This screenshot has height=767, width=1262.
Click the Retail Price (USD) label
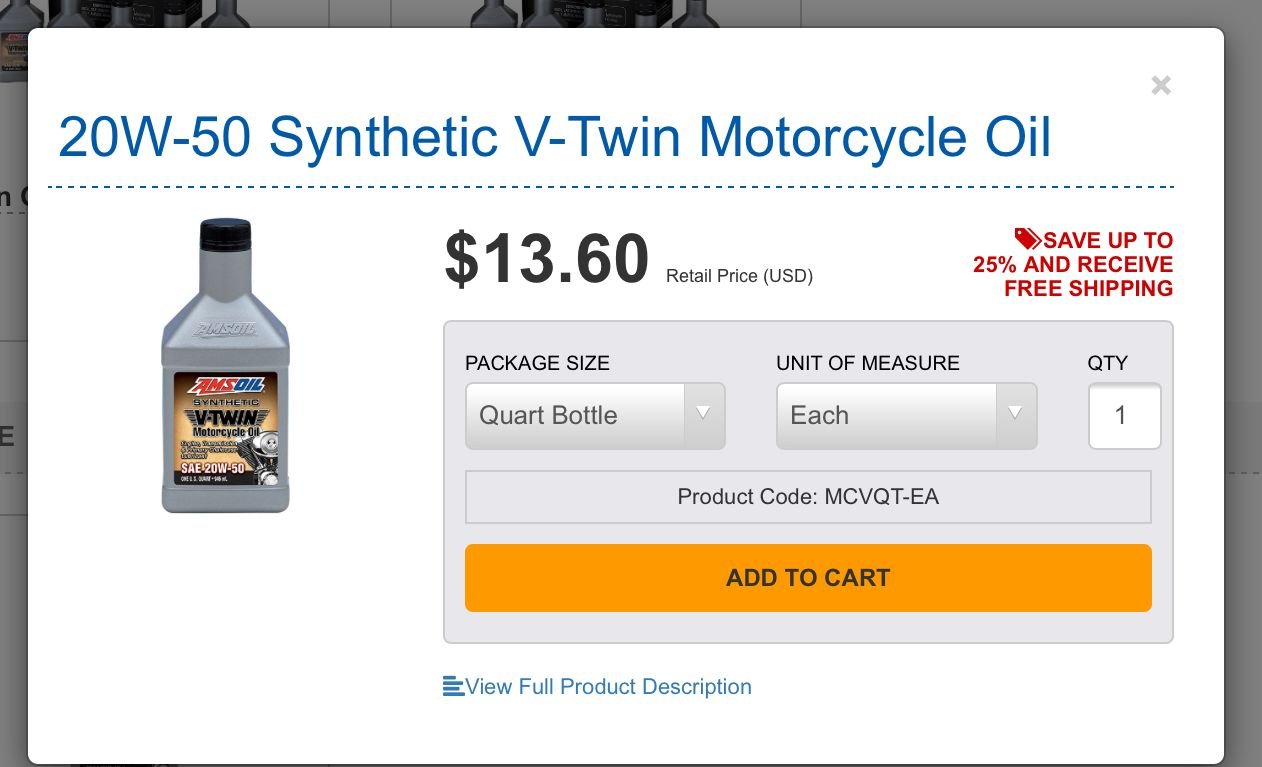tap(739, 276)
